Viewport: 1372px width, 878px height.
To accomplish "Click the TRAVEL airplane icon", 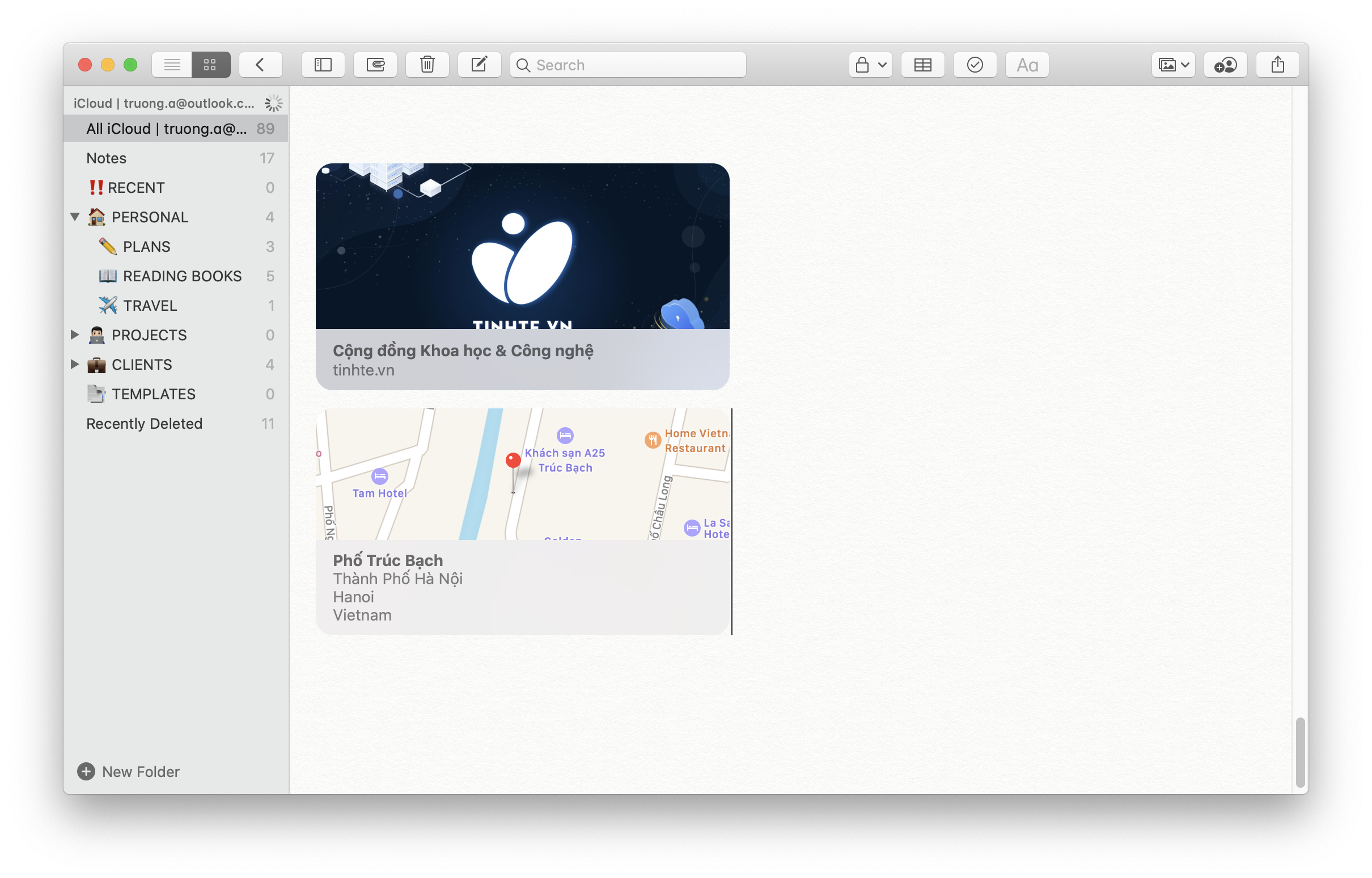I will pos(108,306).
